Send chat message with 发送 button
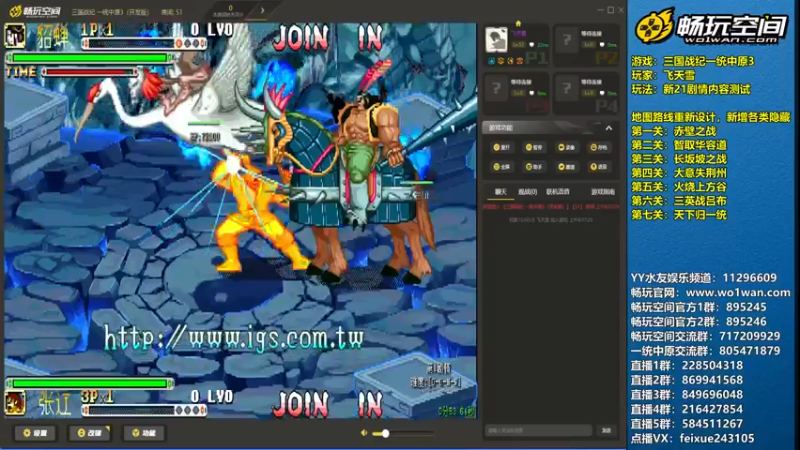 (606, 431)
